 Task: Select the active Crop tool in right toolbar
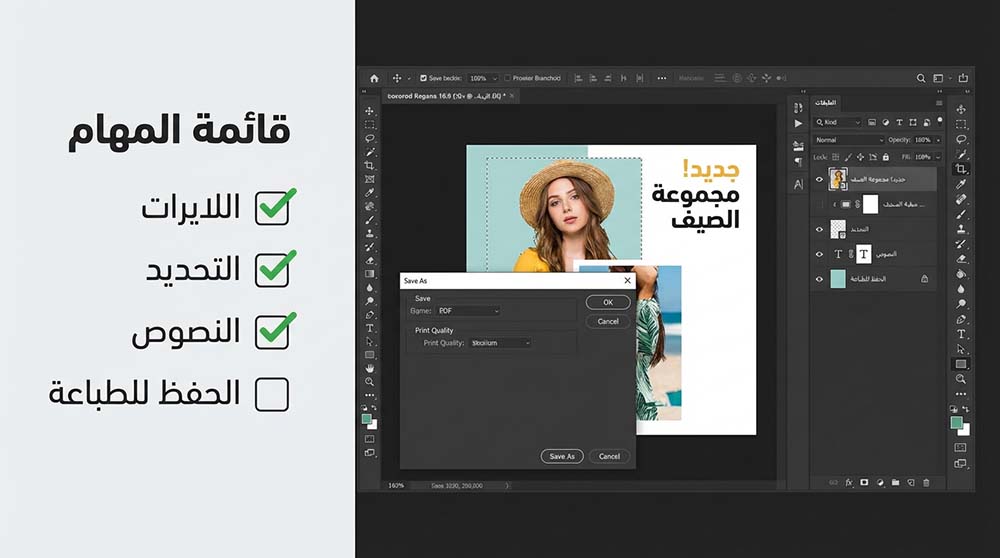961,169
